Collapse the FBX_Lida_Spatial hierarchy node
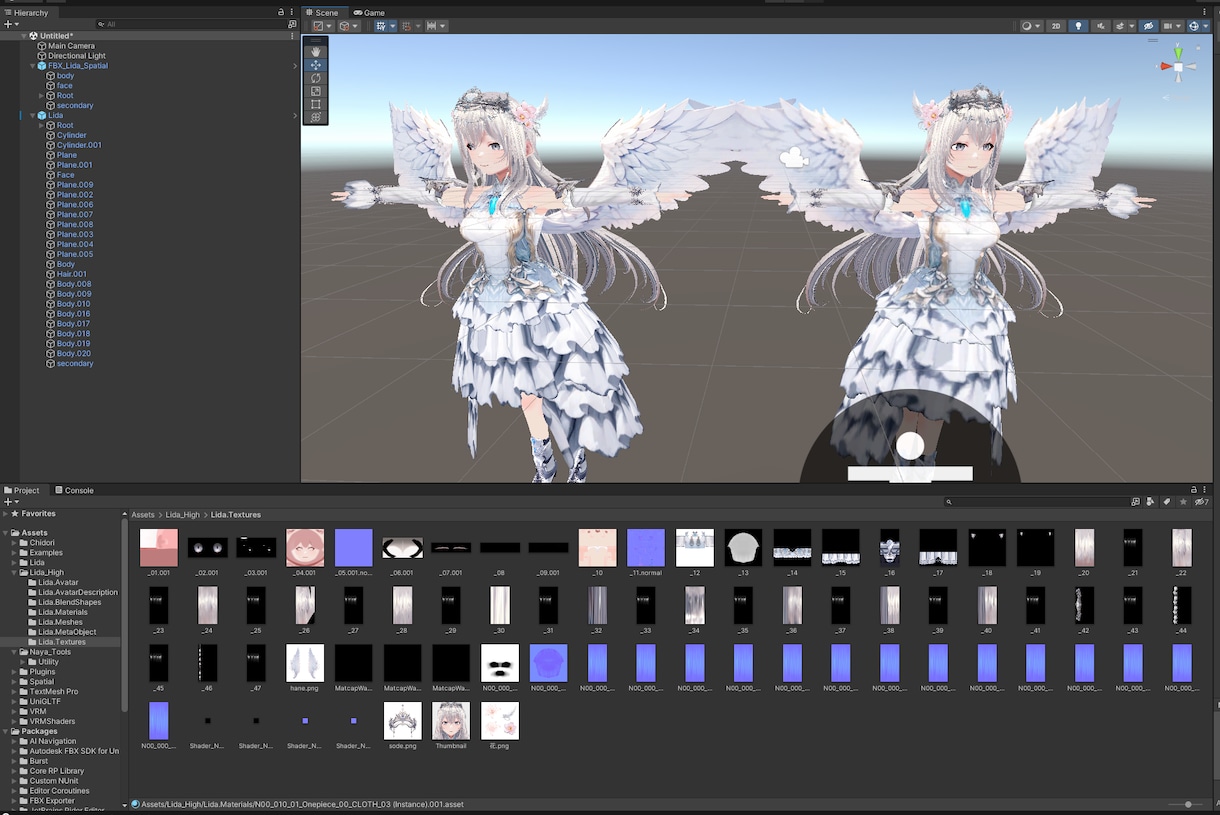 pyautogui.click(x=32, y=66)
